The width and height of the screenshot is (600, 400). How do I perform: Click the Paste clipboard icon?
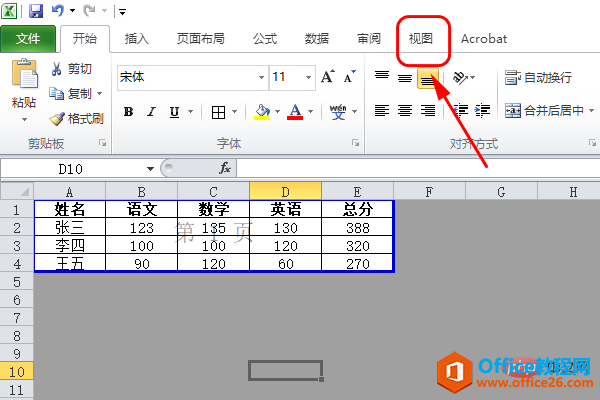coord(24,82)
